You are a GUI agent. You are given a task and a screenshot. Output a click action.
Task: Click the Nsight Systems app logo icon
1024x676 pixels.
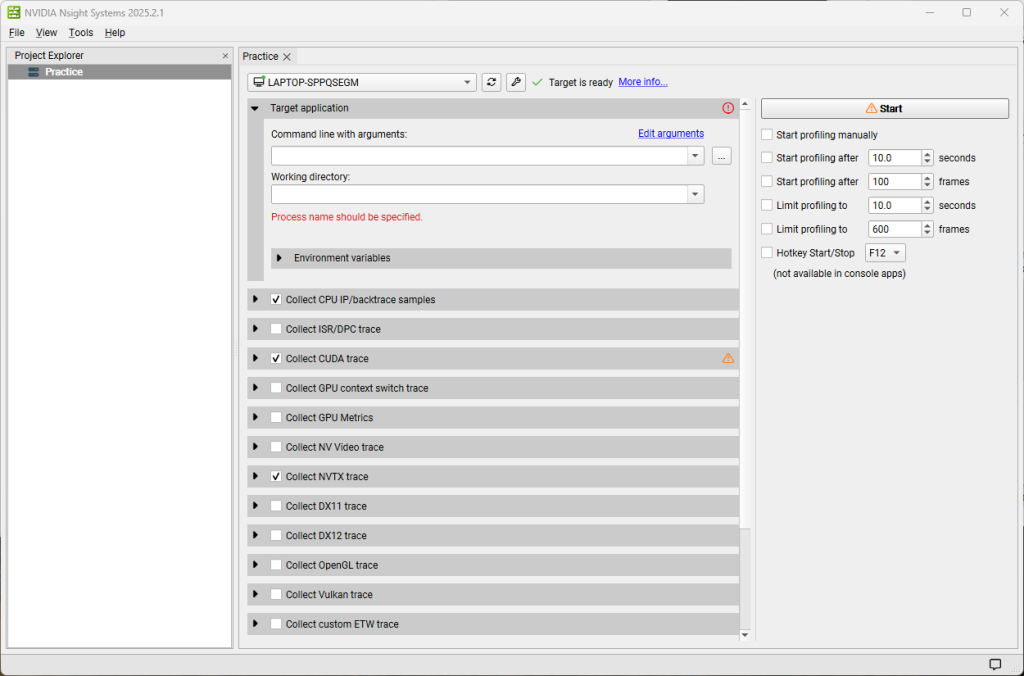point(13,12)
